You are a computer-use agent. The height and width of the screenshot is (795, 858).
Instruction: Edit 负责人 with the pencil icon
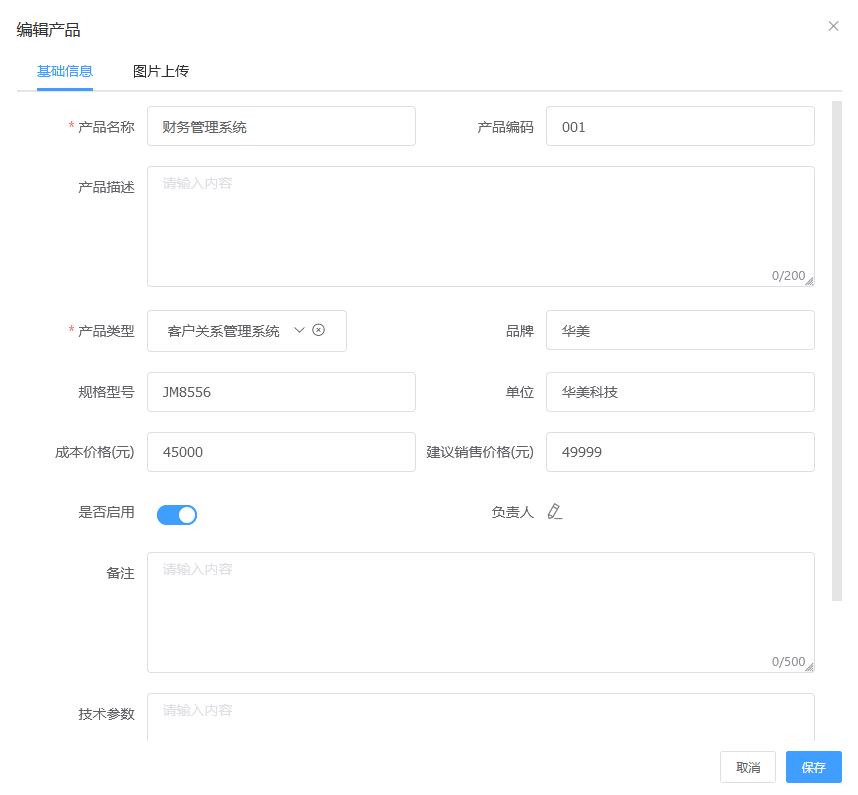[554, 512]
